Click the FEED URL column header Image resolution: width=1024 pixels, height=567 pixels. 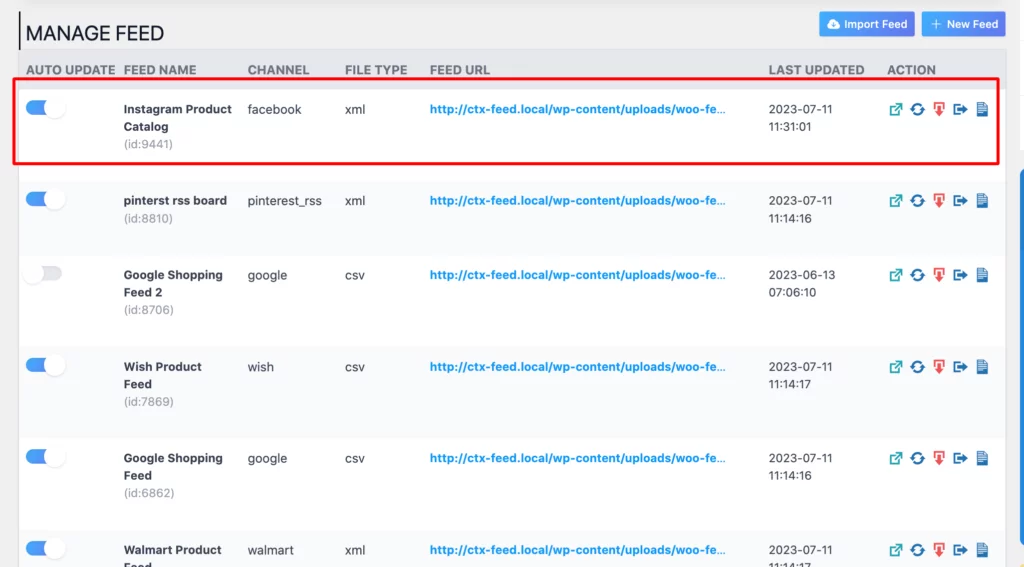(x=460, y=70)
